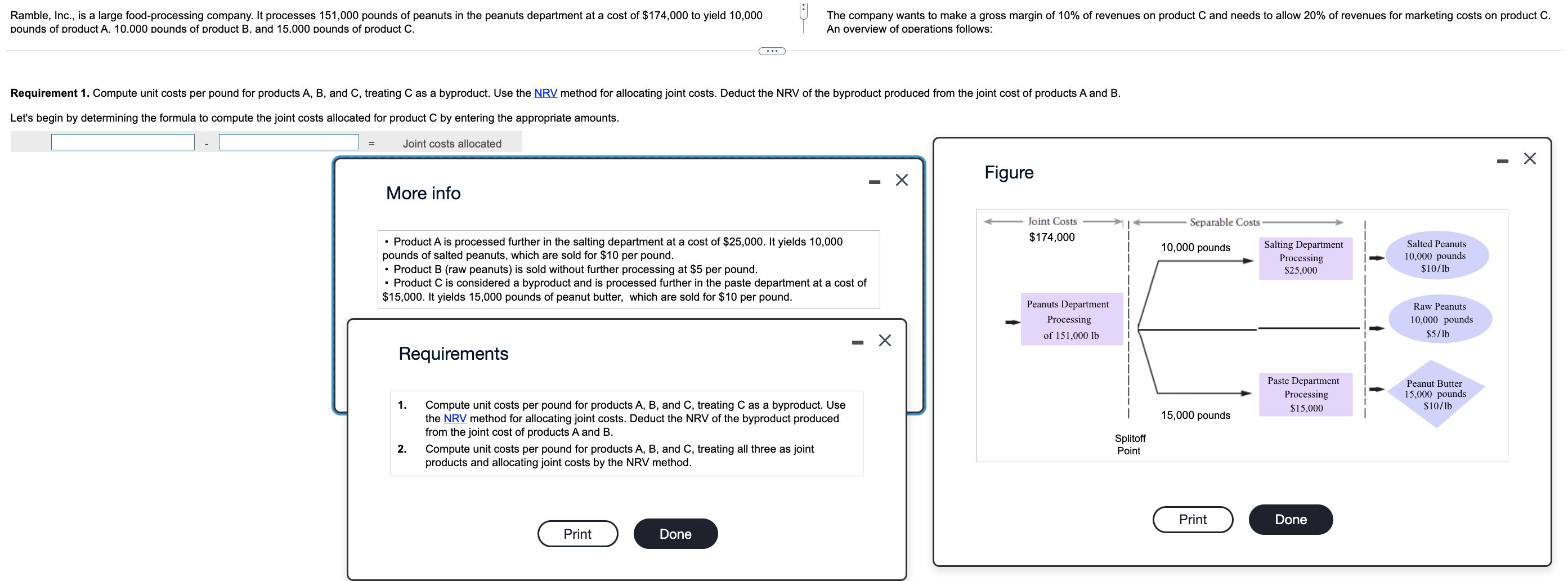
Task: Expand the collapsed problem text ellipsis
Action: pos(772,51)
